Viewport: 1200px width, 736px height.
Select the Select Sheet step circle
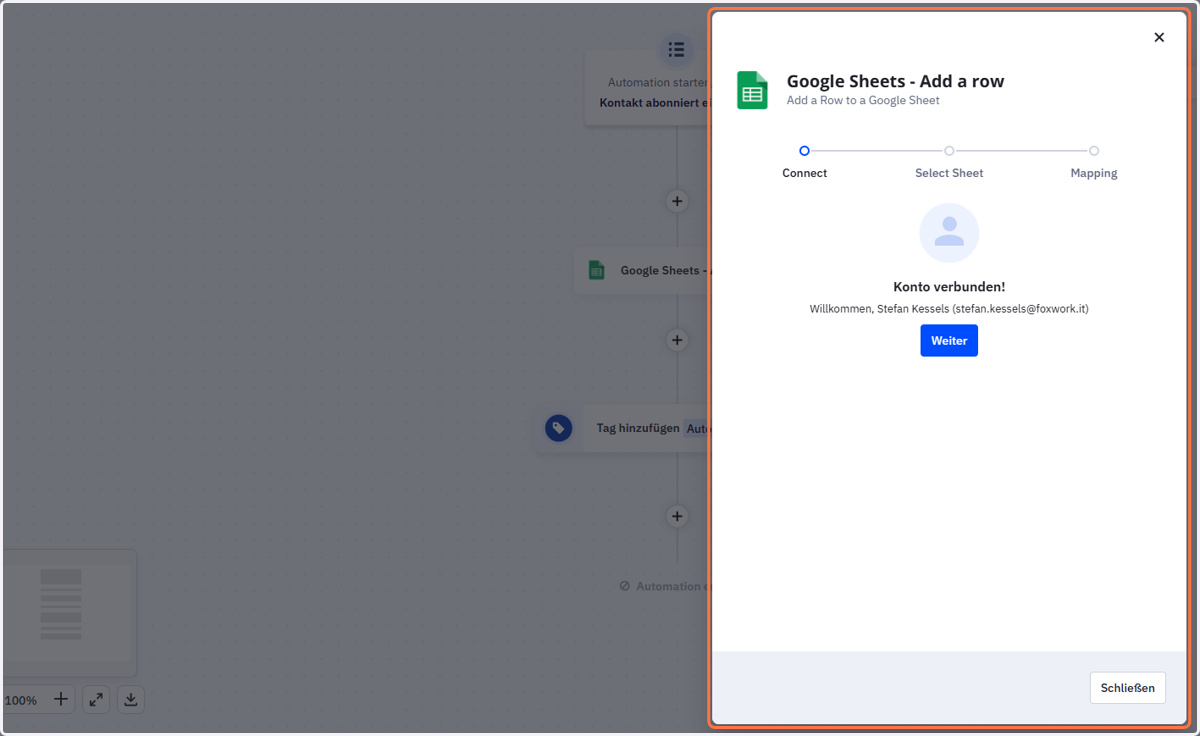pos(949,151)
